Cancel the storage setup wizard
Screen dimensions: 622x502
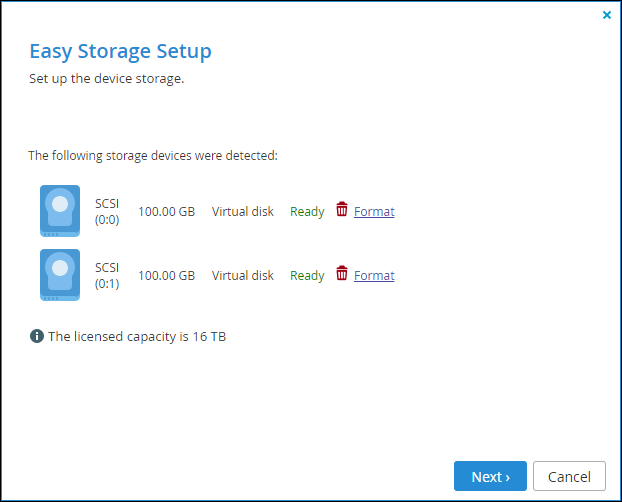click(569, 476)
